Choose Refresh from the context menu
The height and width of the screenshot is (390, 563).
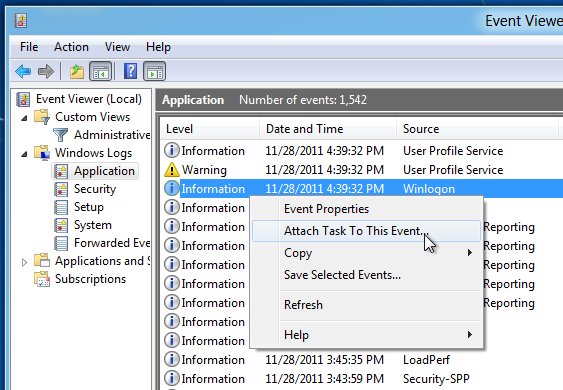(x=367, y=305)
